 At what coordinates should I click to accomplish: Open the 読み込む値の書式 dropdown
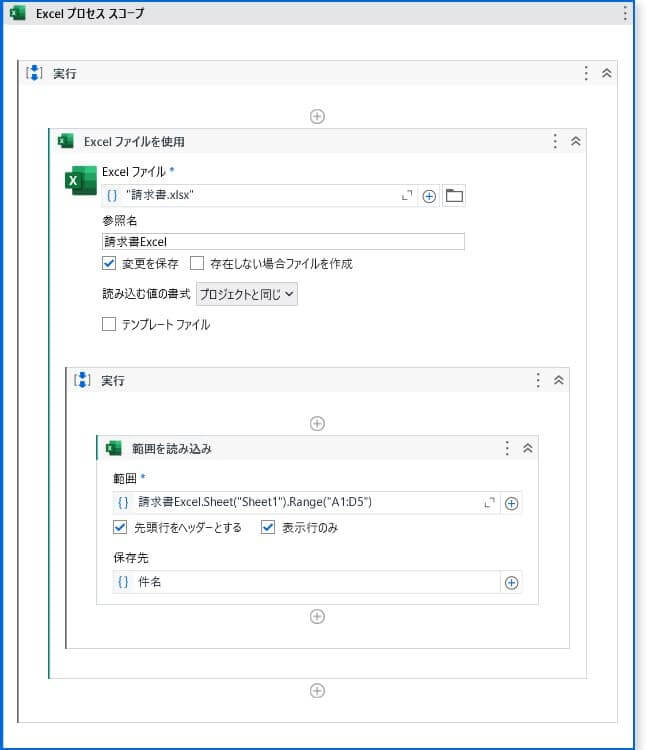(247, 294)
